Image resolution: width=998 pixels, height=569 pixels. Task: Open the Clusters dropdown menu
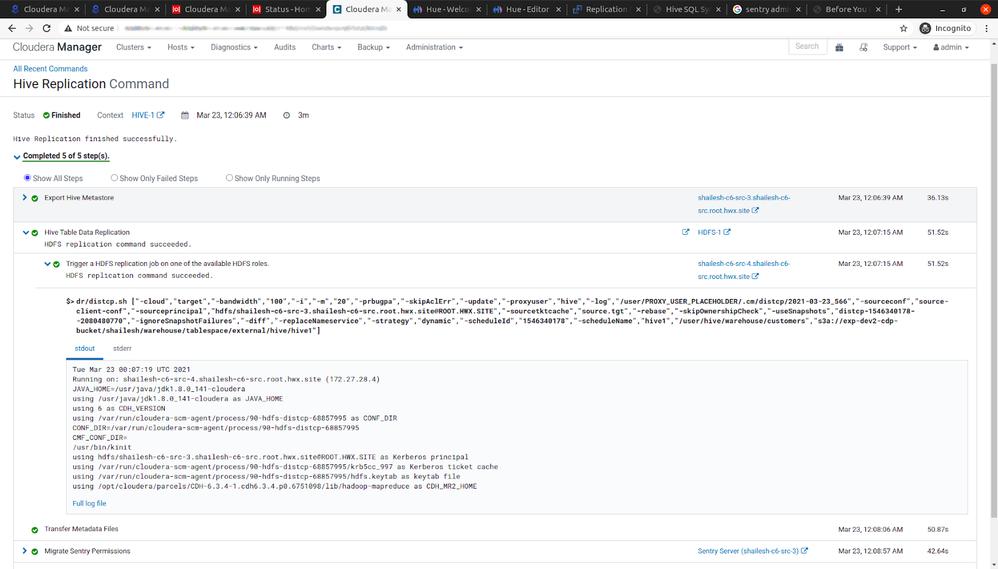(x=134, y=47)
